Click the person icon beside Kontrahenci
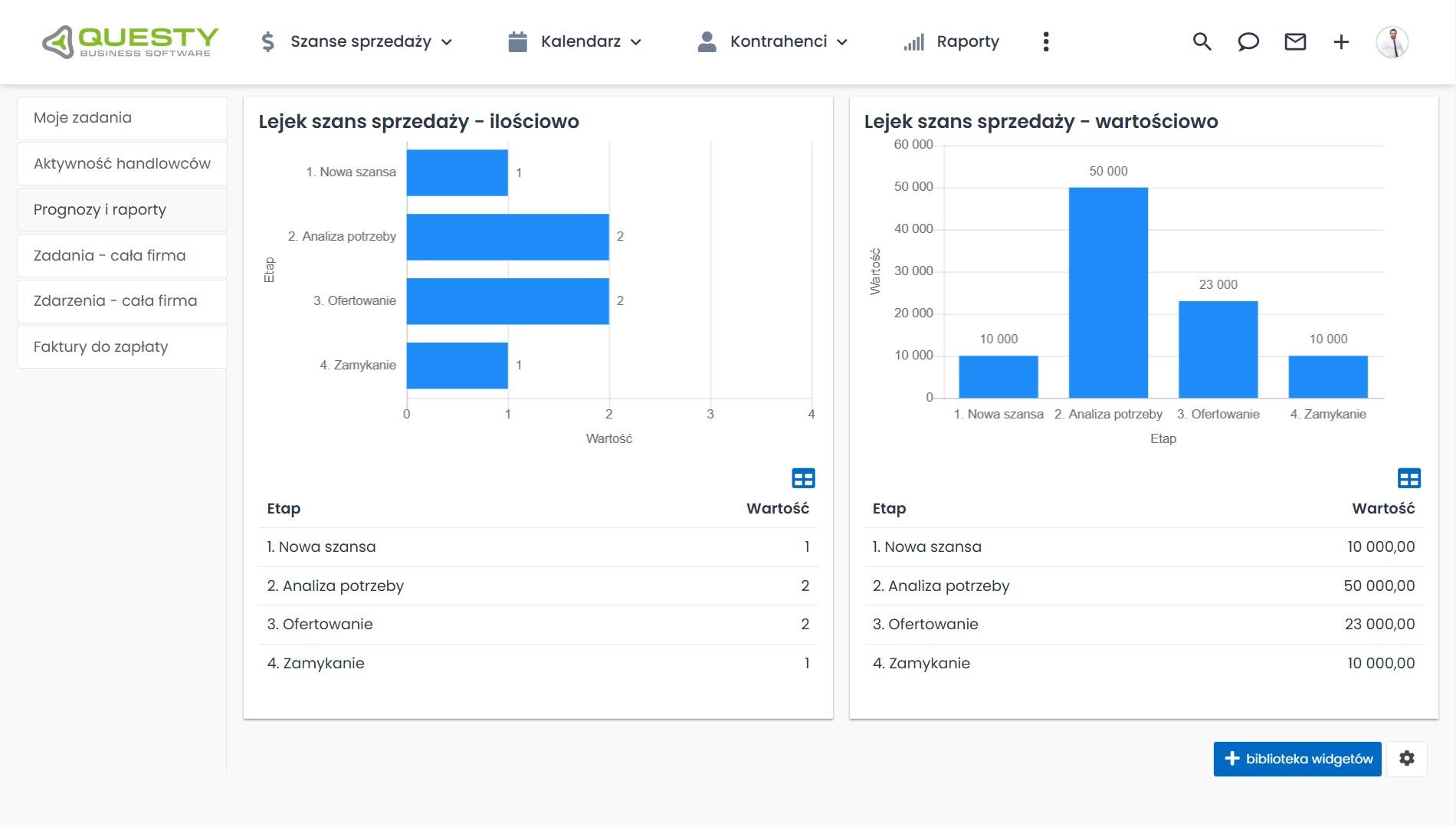The height and width of the screenshot is (827, 1456). coord(707,41)
